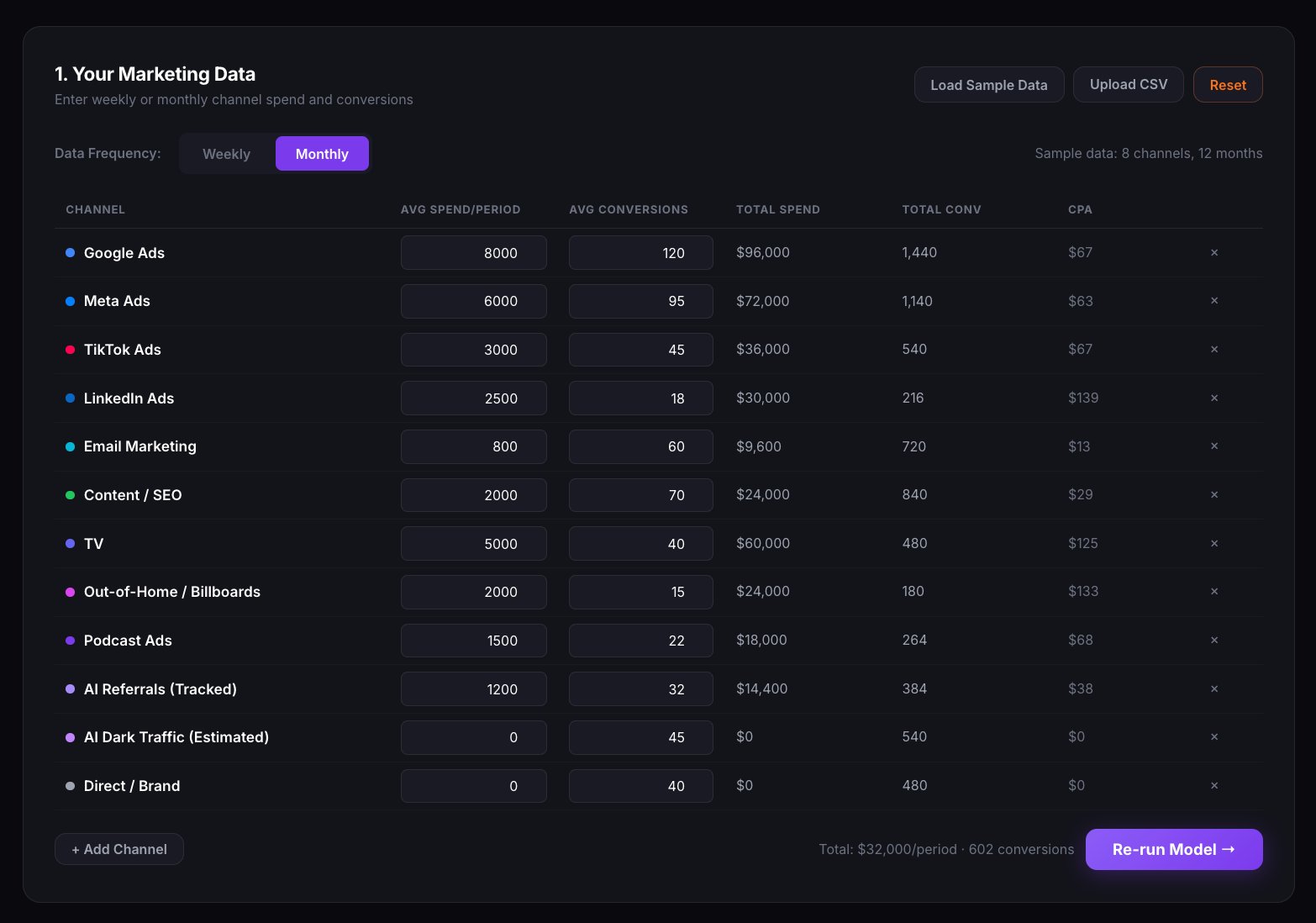Click the "CPA" column header
This screenshot has height=923, width=1316.
(x=1080, y=209)
